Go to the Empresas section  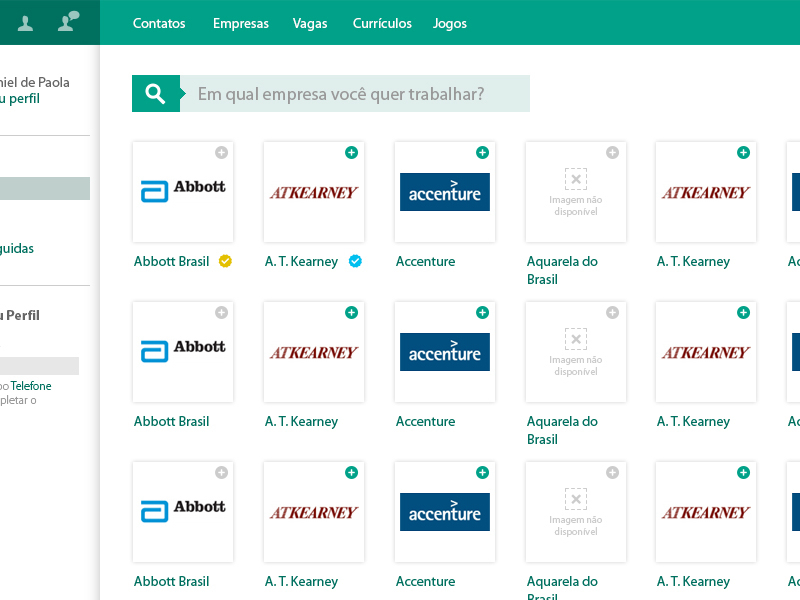[241, 23]
